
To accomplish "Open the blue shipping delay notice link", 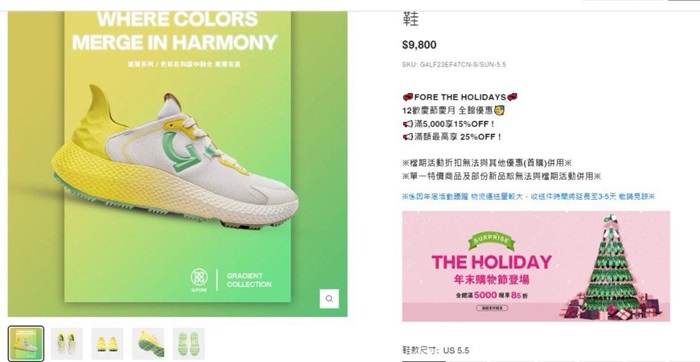I will pos(528,196).
